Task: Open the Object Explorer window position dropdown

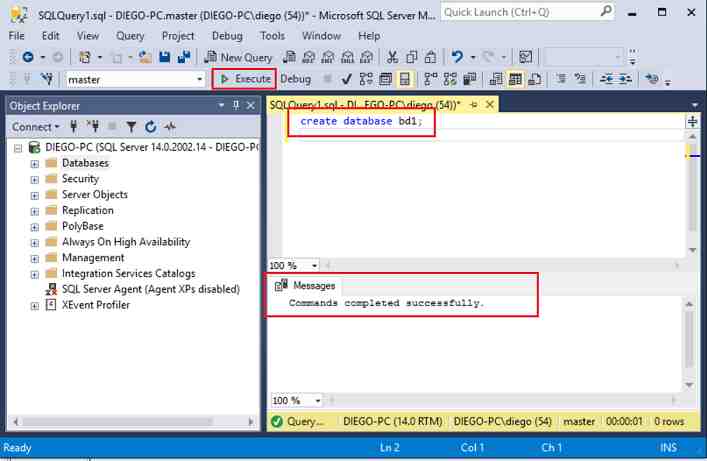Action: tap(221, 106)
